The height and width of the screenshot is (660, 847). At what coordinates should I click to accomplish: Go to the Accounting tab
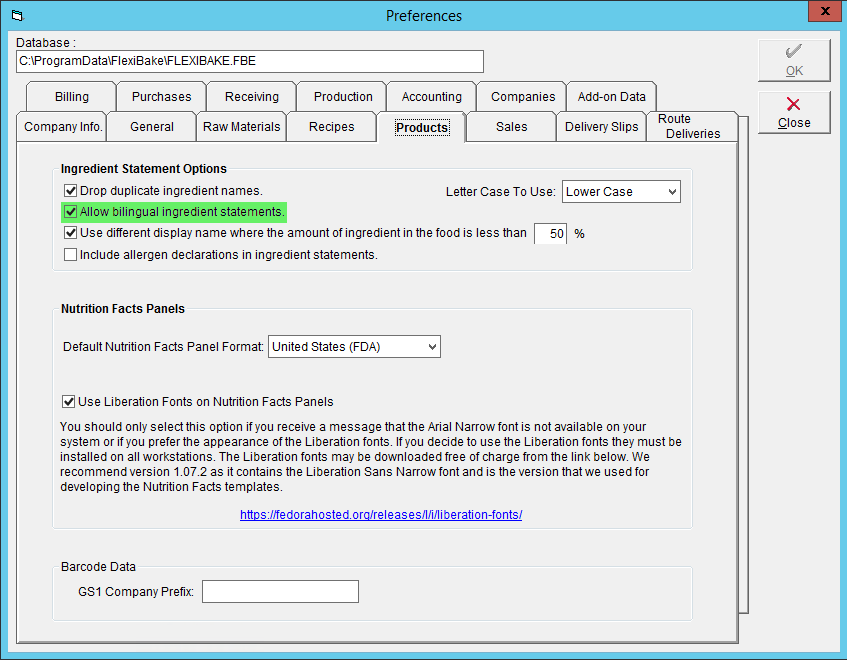click(x=432, y=97)
